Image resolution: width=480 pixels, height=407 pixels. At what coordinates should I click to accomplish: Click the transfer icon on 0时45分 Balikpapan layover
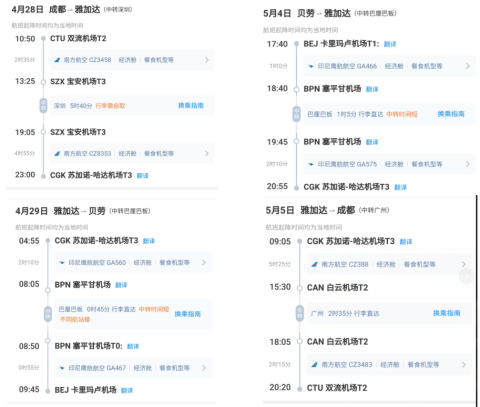click(x=48, y=314)
